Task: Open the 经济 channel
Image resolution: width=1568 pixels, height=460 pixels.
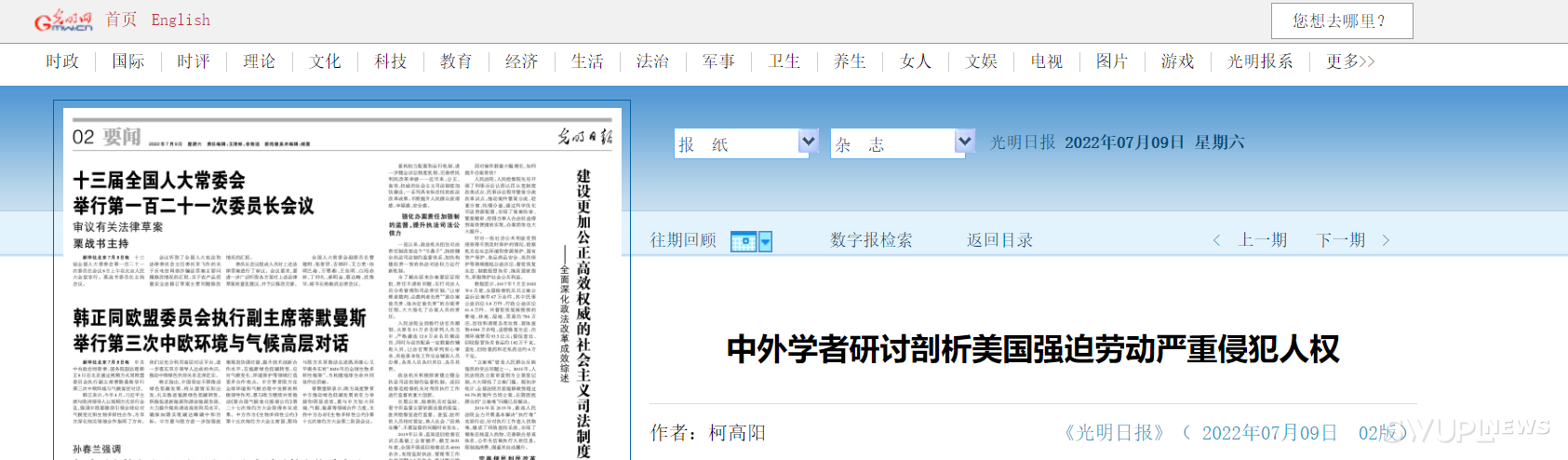Action: 522,61
